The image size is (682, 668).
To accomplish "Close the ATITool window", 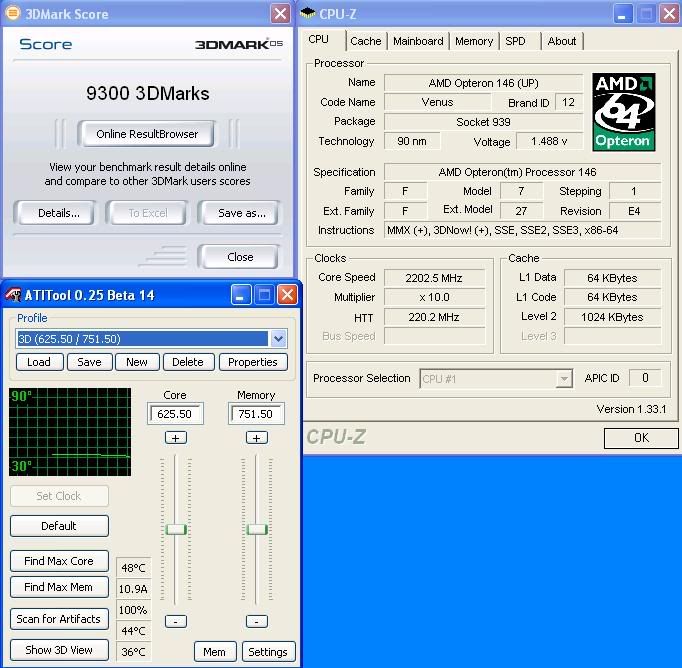I will tap(288, 295).
